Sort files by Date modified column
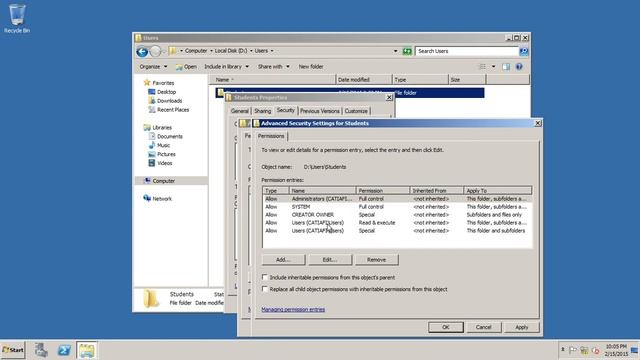 point(364,80)
